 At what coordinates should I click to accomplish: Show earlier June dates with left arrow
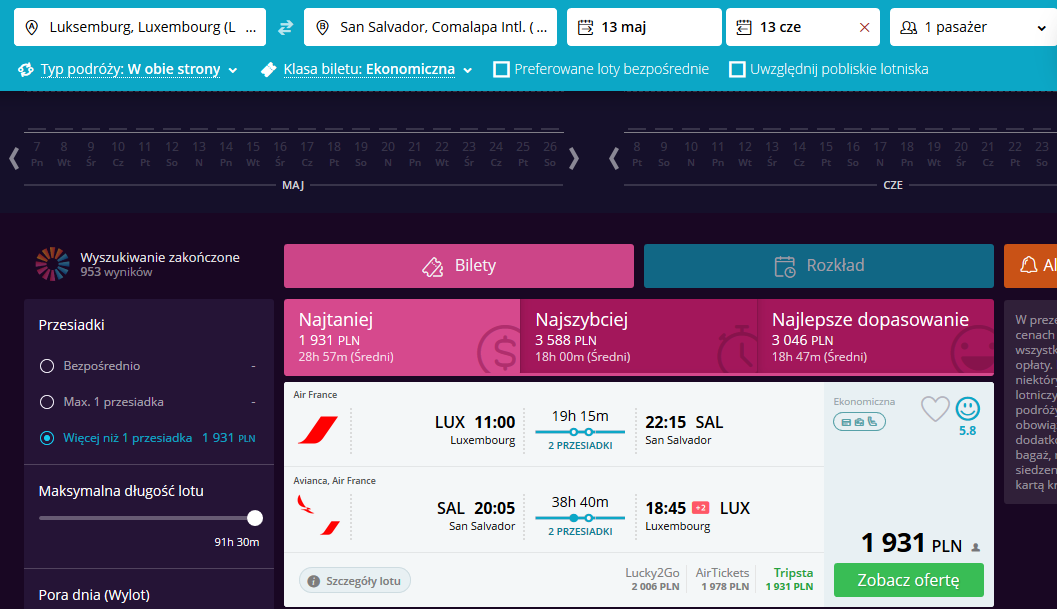tap(613, 158)
